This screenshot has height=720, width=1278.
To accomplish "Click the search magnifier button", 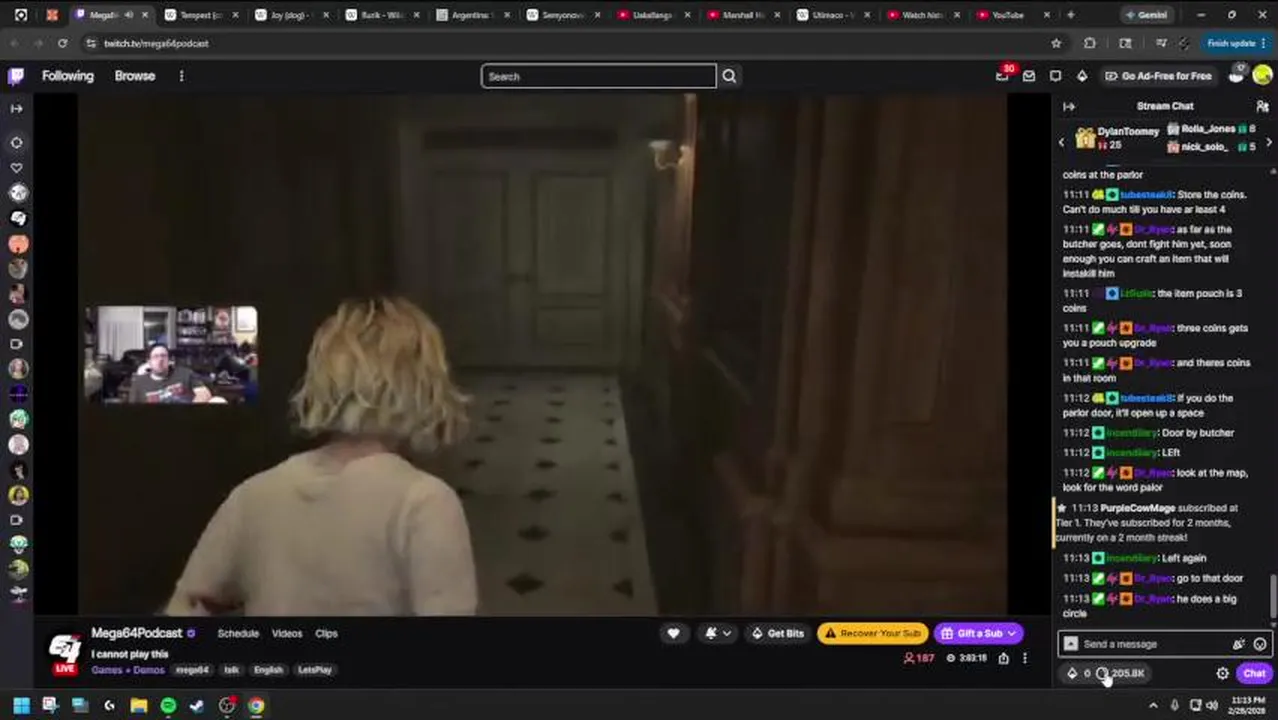I will (x=729, y=76).
